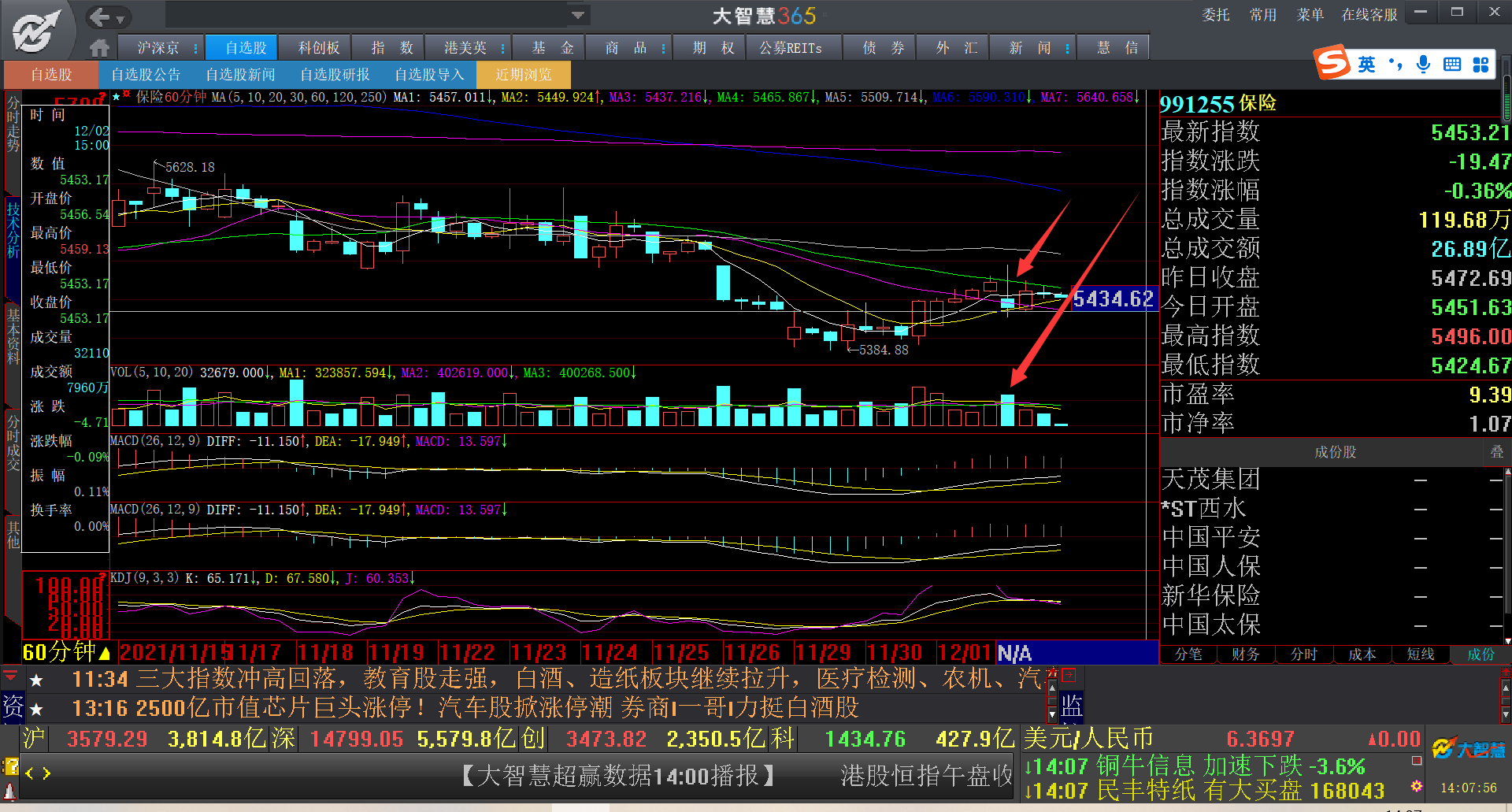Select the 分时 bottom tab
This screenshot has width=1512, height=812.
click(x=1304, y=654)
